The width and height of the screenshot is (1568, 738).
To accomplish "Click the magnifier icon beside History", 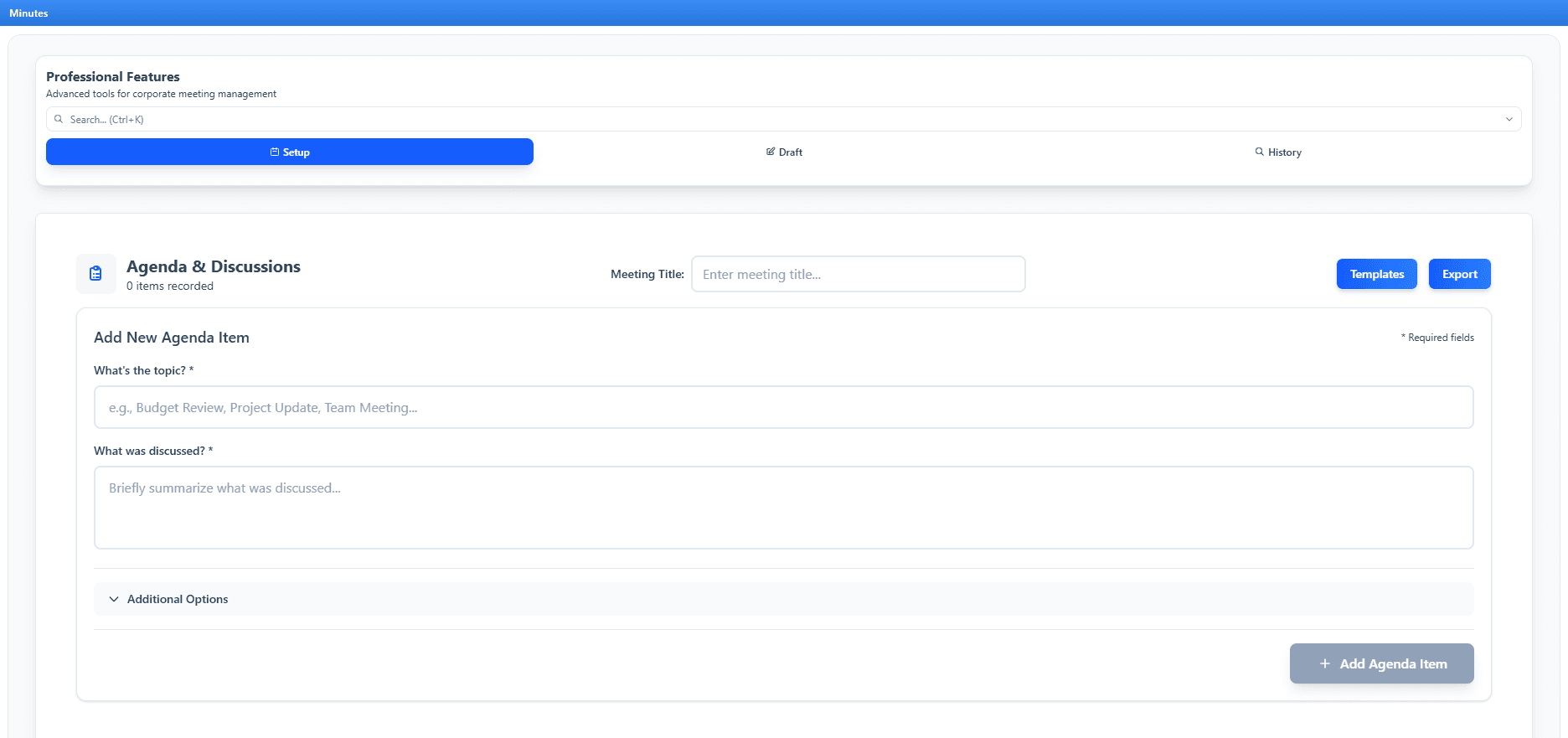I will (x=1259, y=152).
